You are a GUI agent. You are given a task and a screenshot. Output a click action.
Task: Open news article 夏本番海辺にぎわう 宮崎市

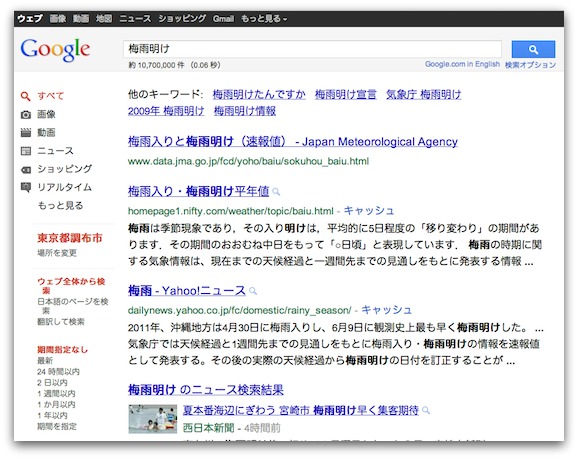coord(301,410)
